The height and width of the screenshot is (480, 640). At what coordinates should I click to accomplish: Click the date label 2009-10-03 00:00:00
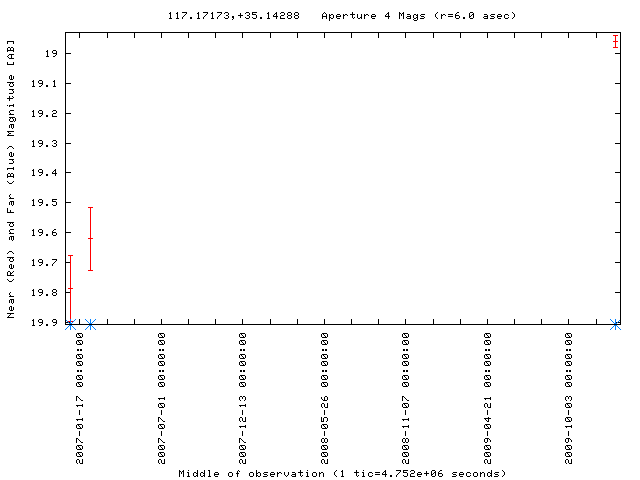(x=569, y=398)
